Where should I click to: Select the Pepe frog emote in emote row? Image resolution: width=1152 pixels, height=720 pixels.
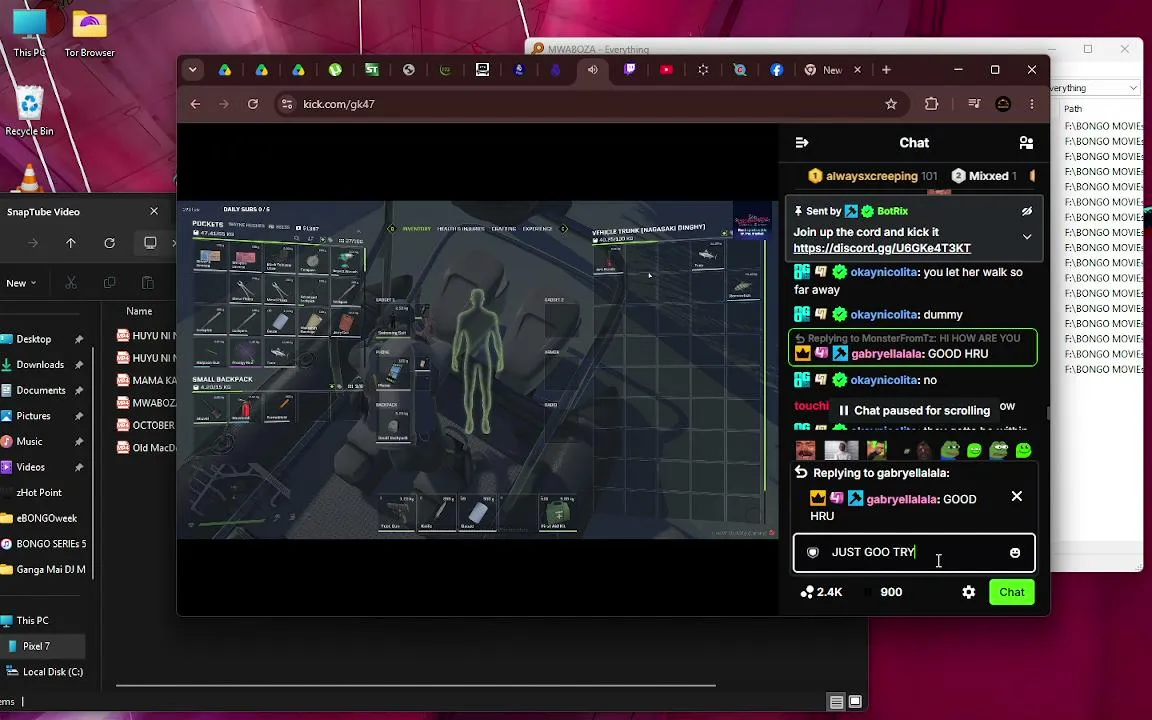(950, 449)
